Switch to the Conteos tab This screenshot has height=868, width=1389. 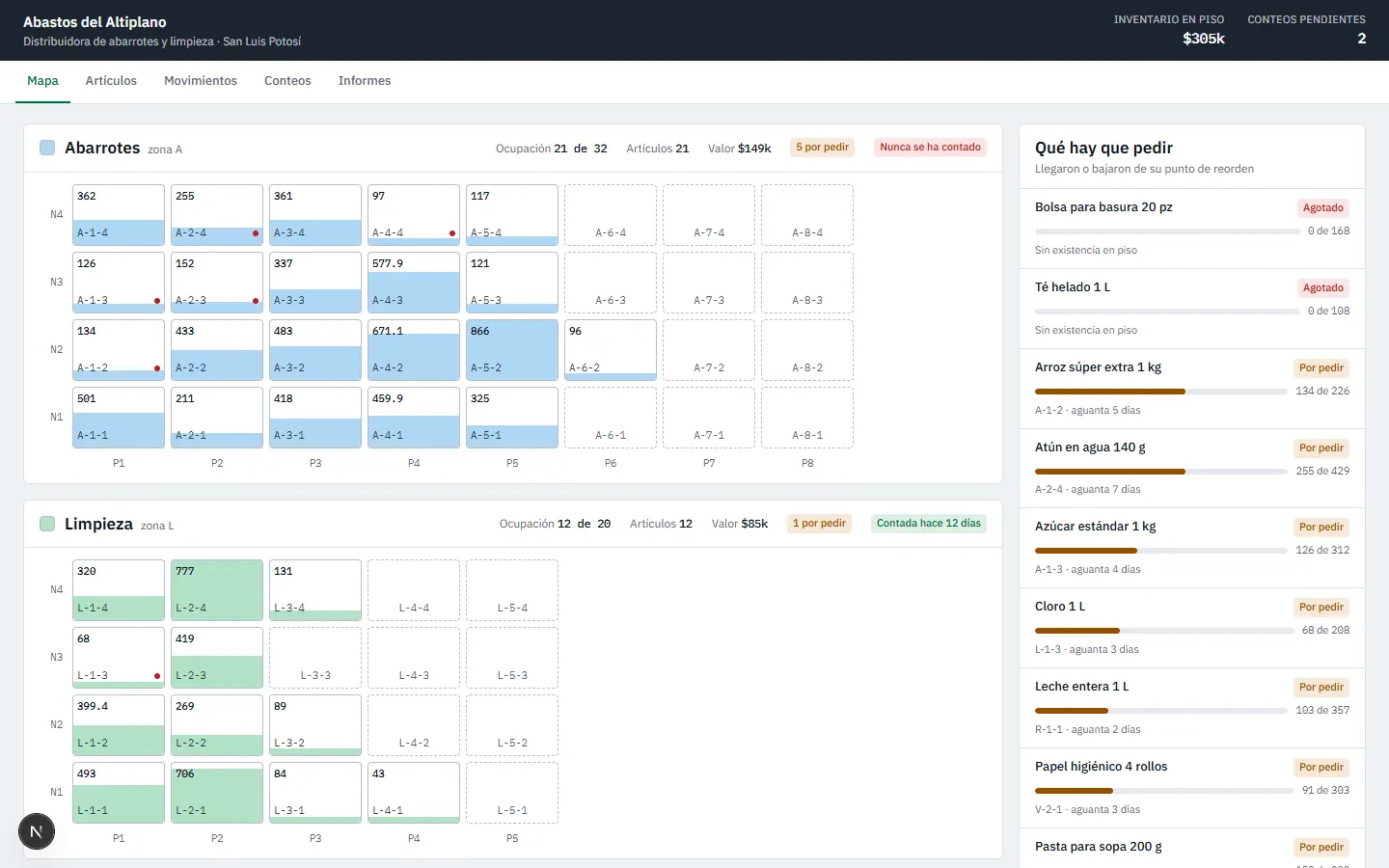pyautogui.click(x=287, y=81)
